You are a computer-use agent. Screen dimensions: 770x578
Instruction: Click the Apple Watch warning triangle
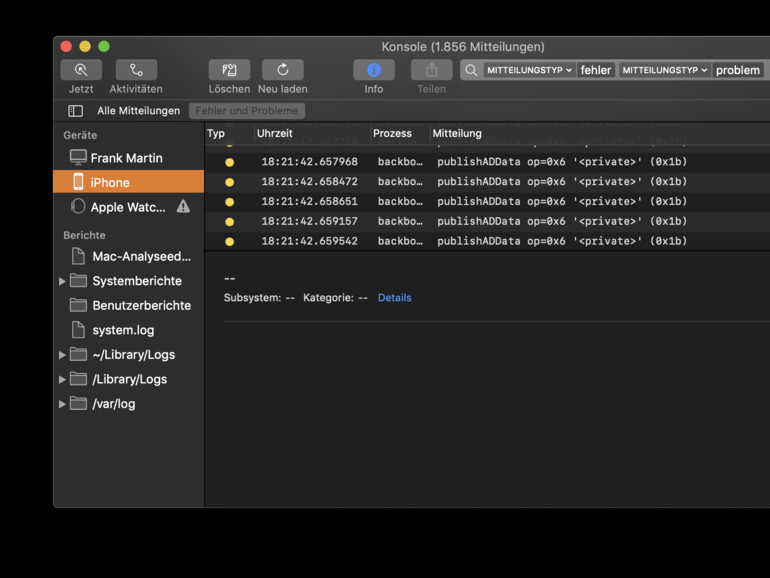tap(183, 207)
